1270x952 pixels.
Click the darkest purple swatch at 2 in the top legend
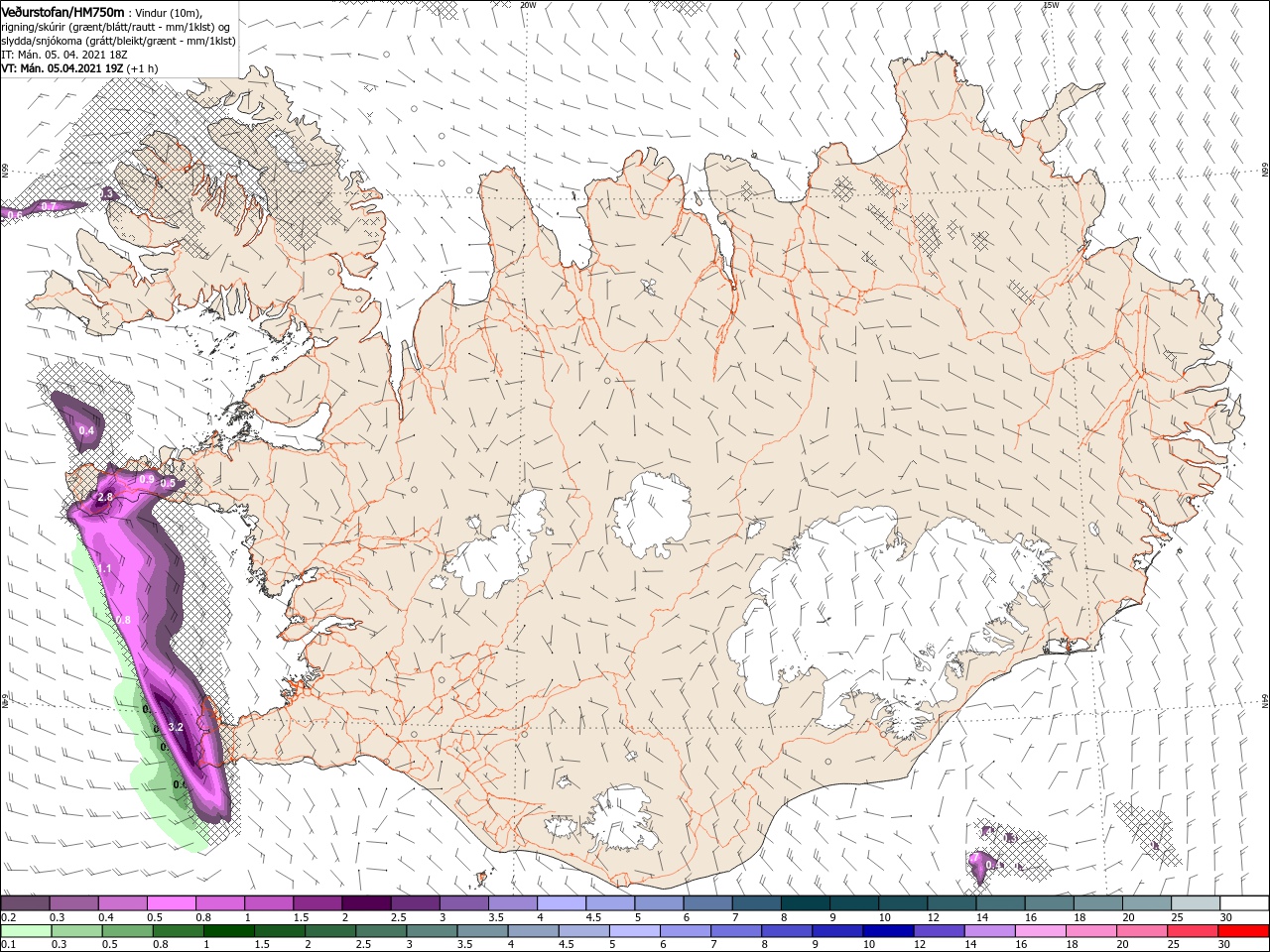pos(366,903)
